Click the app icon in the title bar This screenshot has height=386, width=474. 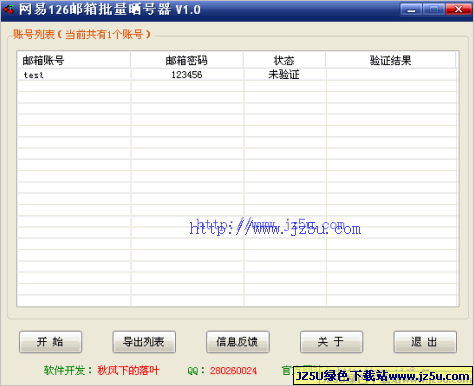pos(9,9)
